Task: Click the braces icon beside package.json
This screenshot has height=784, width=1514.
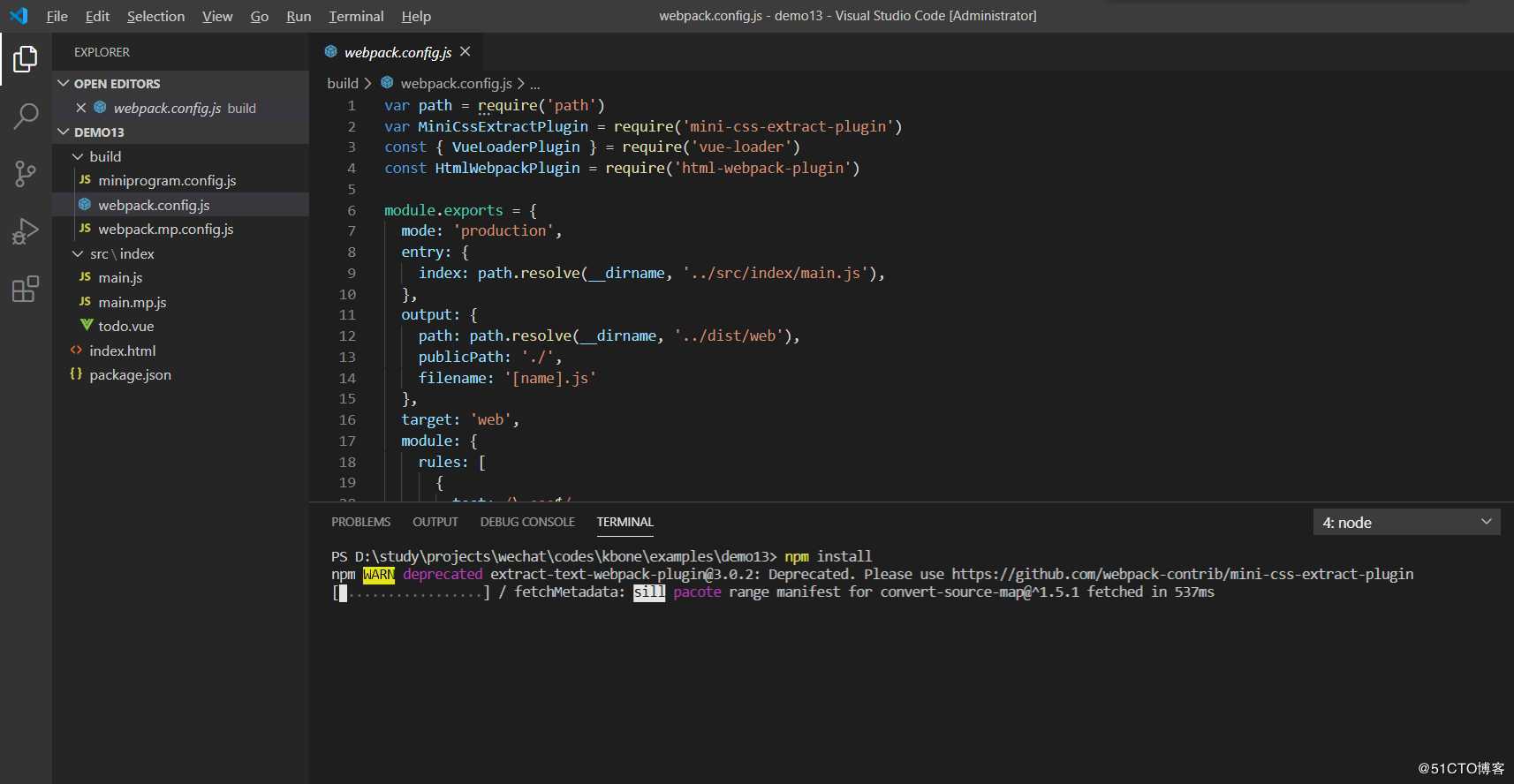Action: [x=76, y=374]
